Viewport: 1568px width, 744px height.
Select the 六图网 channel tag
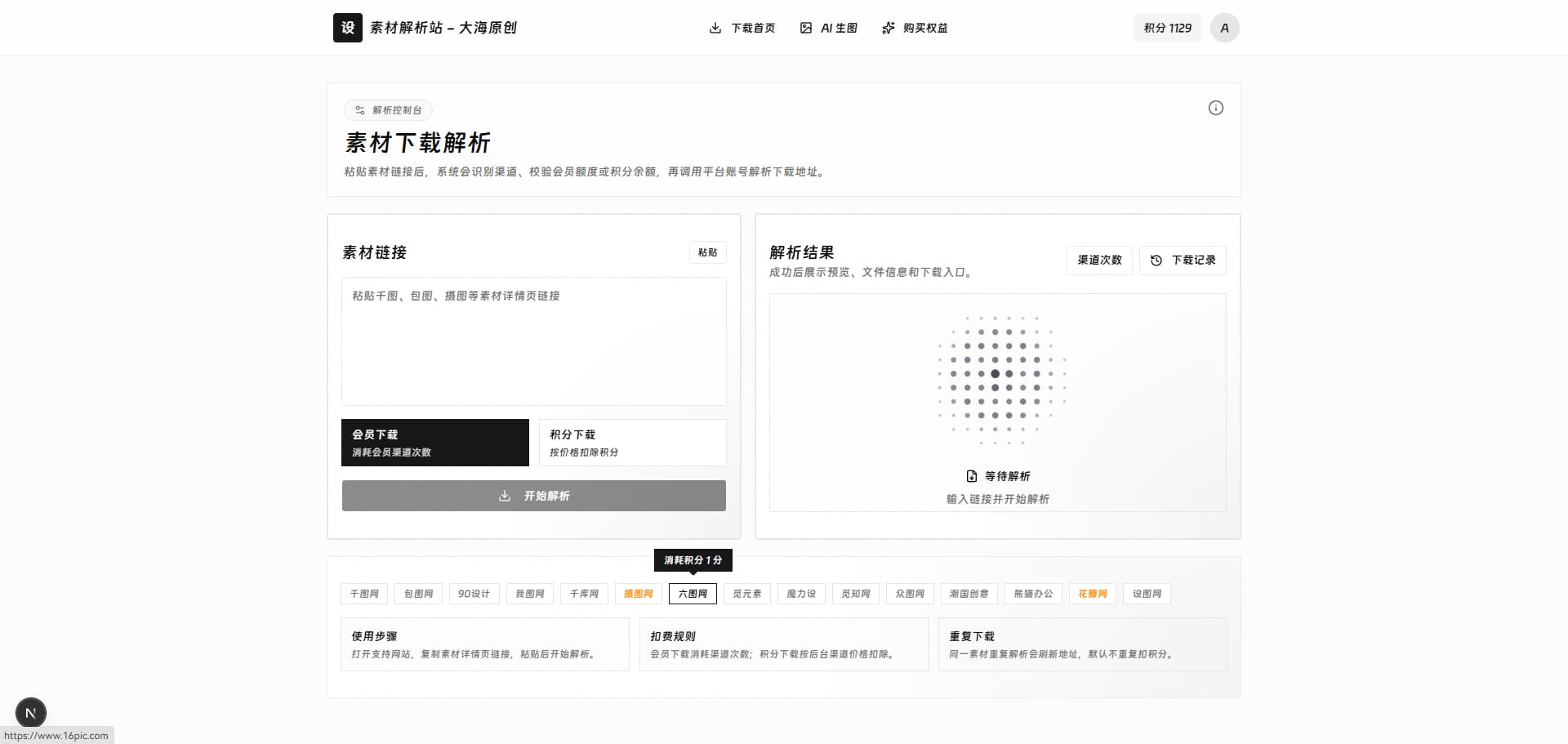pyautogui.click(x=693, y=594)
